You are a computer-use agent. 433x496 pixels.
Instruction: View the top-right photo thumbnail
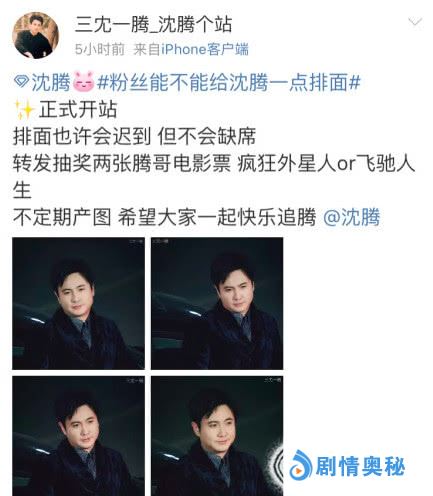click(x=217, y=303)
